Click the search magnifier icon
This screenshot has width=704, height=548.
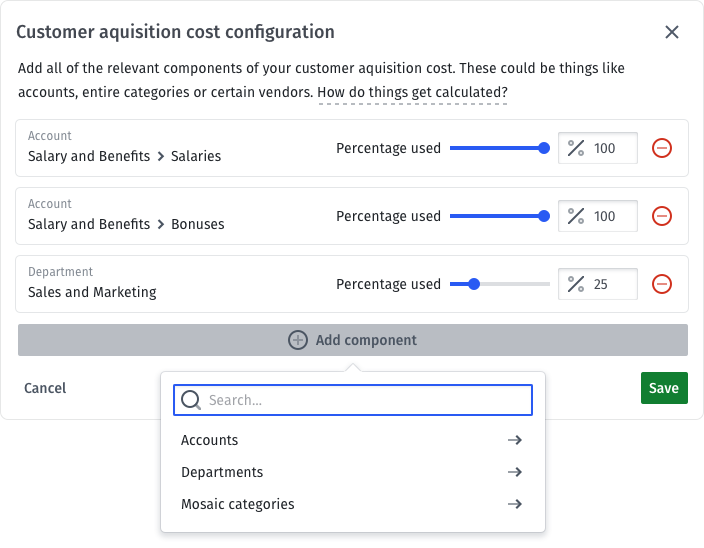[191, 400]
